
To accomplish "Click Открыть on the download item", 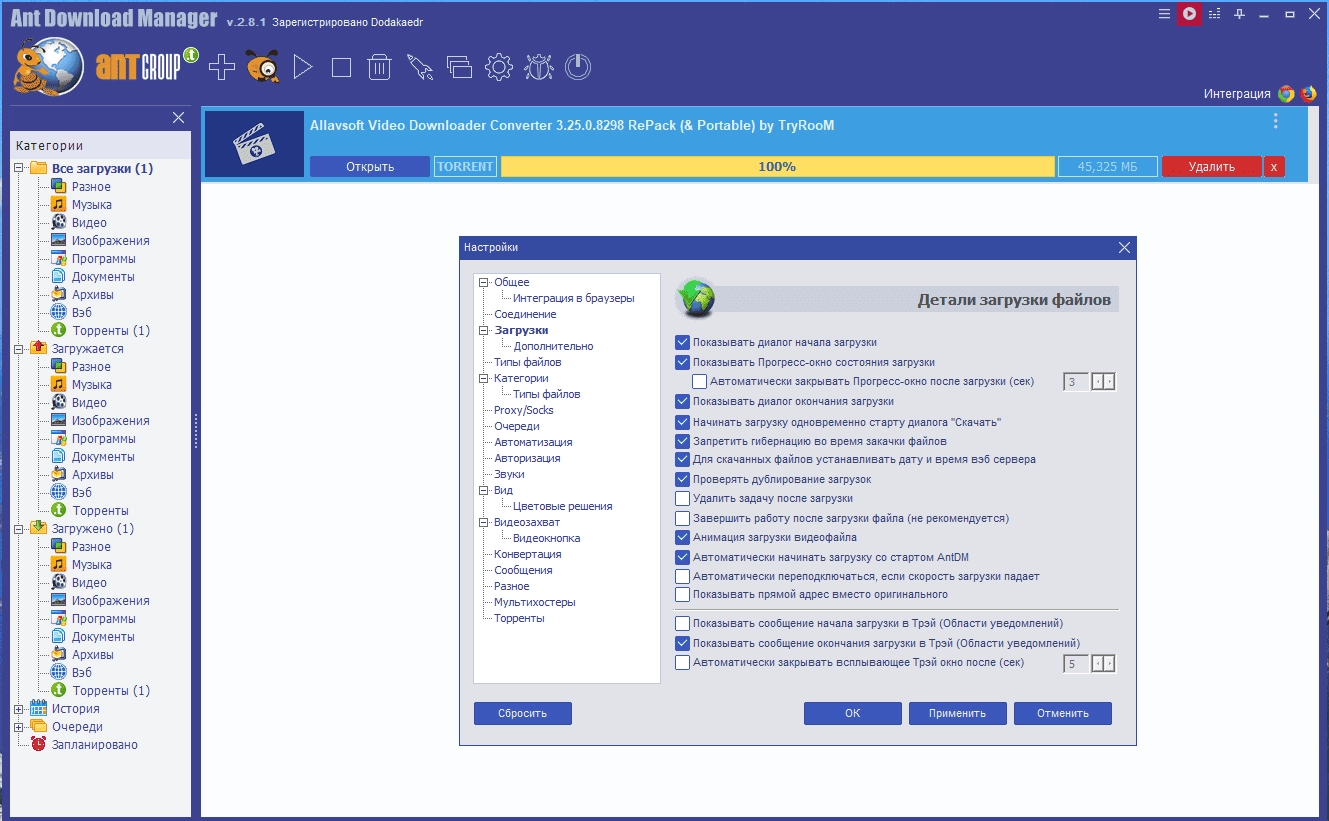I will (x=370, y=167).
